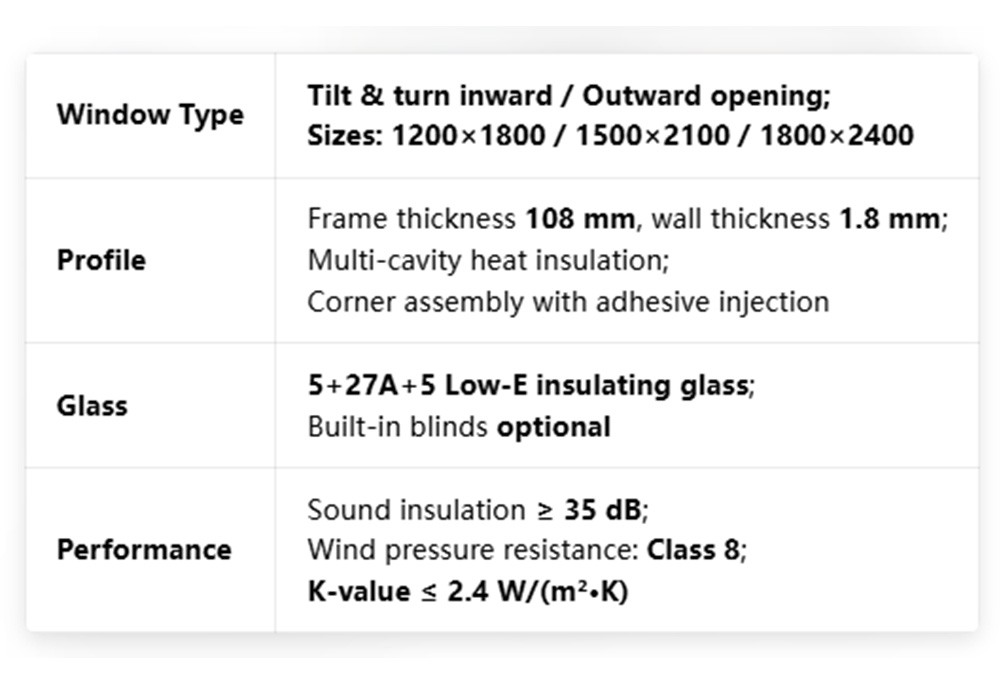The height and width of the screenshot is (684, 1000).
Task: Click the "Multi-cavity heat insulation" line
Action: 487,261
